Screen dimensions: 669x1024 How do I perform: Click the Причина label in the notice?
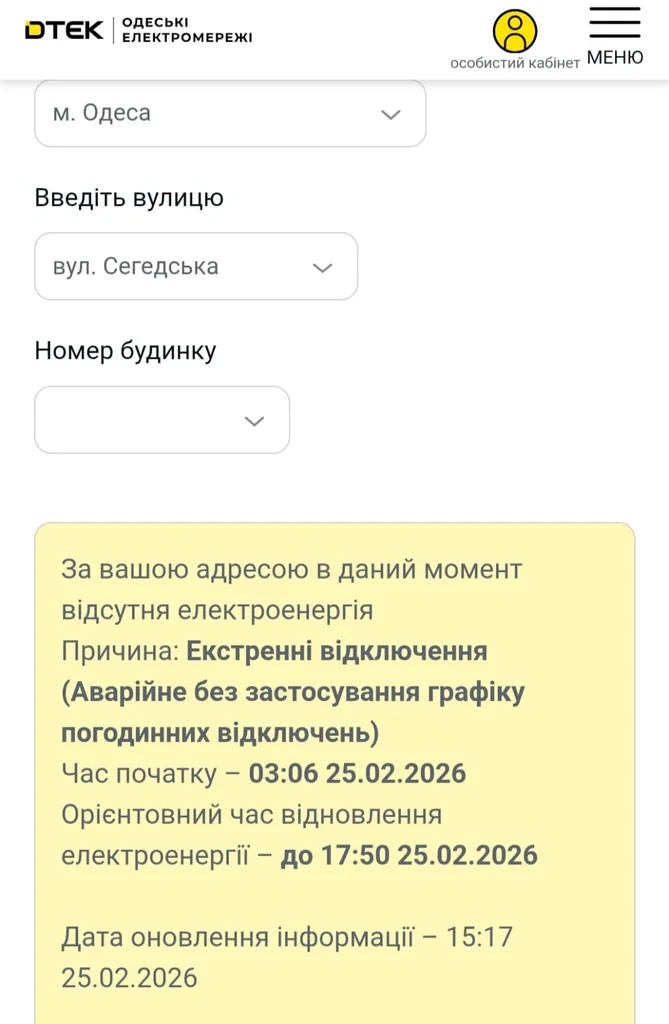click(x=119, y=652)
